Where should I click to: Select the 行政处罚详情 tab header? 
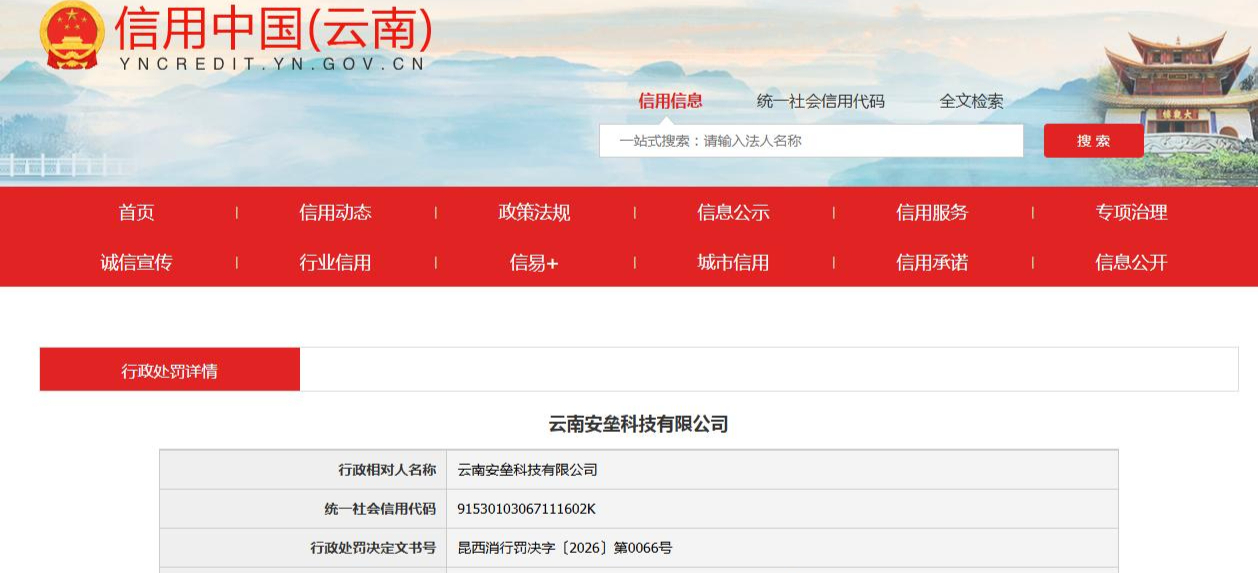[x=170, y=370]
